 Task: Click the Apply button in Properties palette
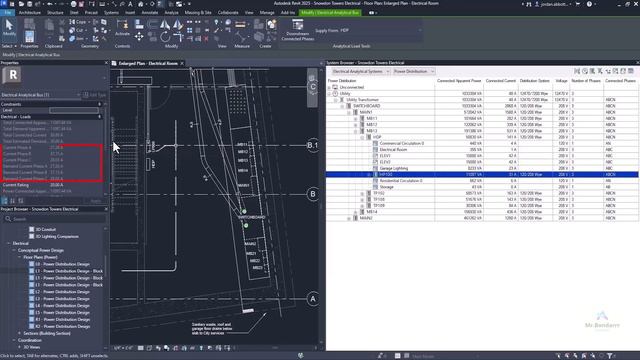tap(96, 201)
